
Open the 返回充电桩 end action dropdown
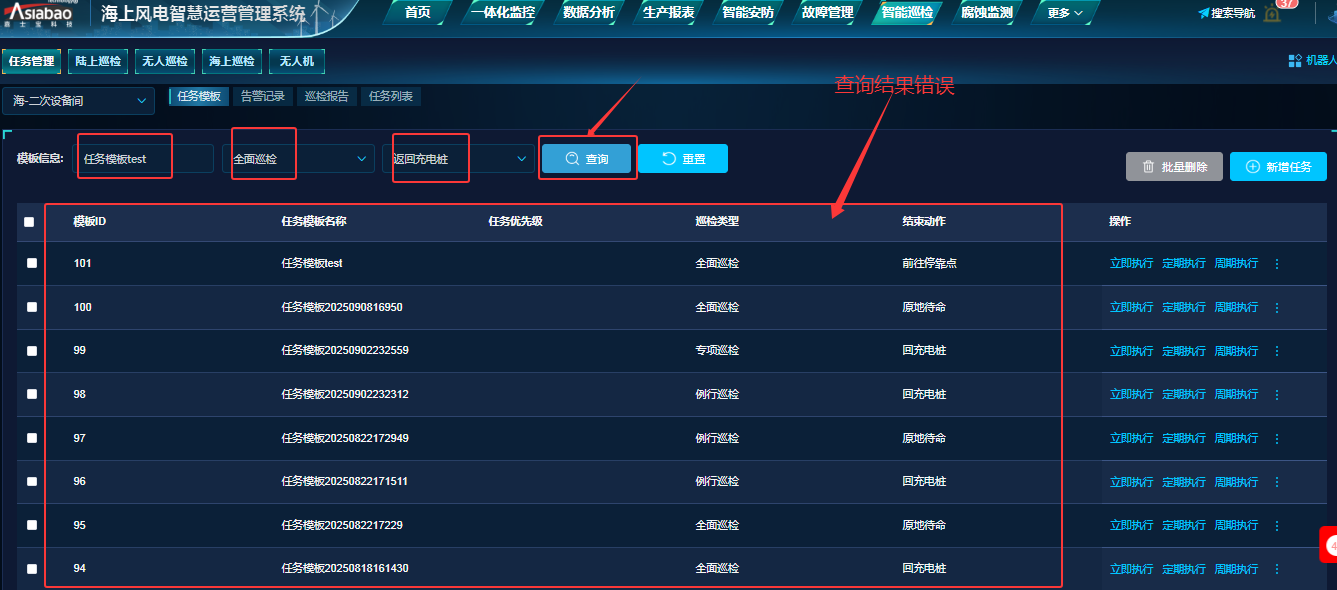(x=458, y=159)
